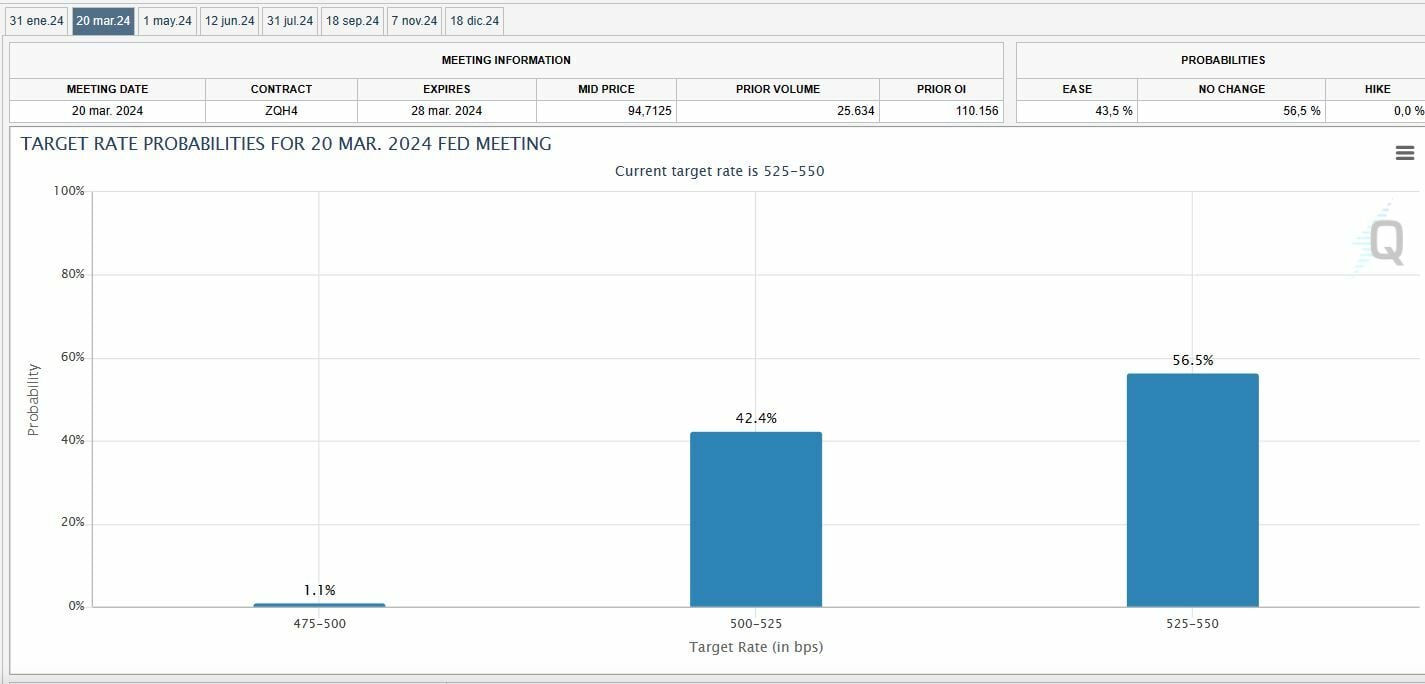Click the 28 mar. 2024 expiry cell
The image size is (1425, 684).
pos(446,111)
